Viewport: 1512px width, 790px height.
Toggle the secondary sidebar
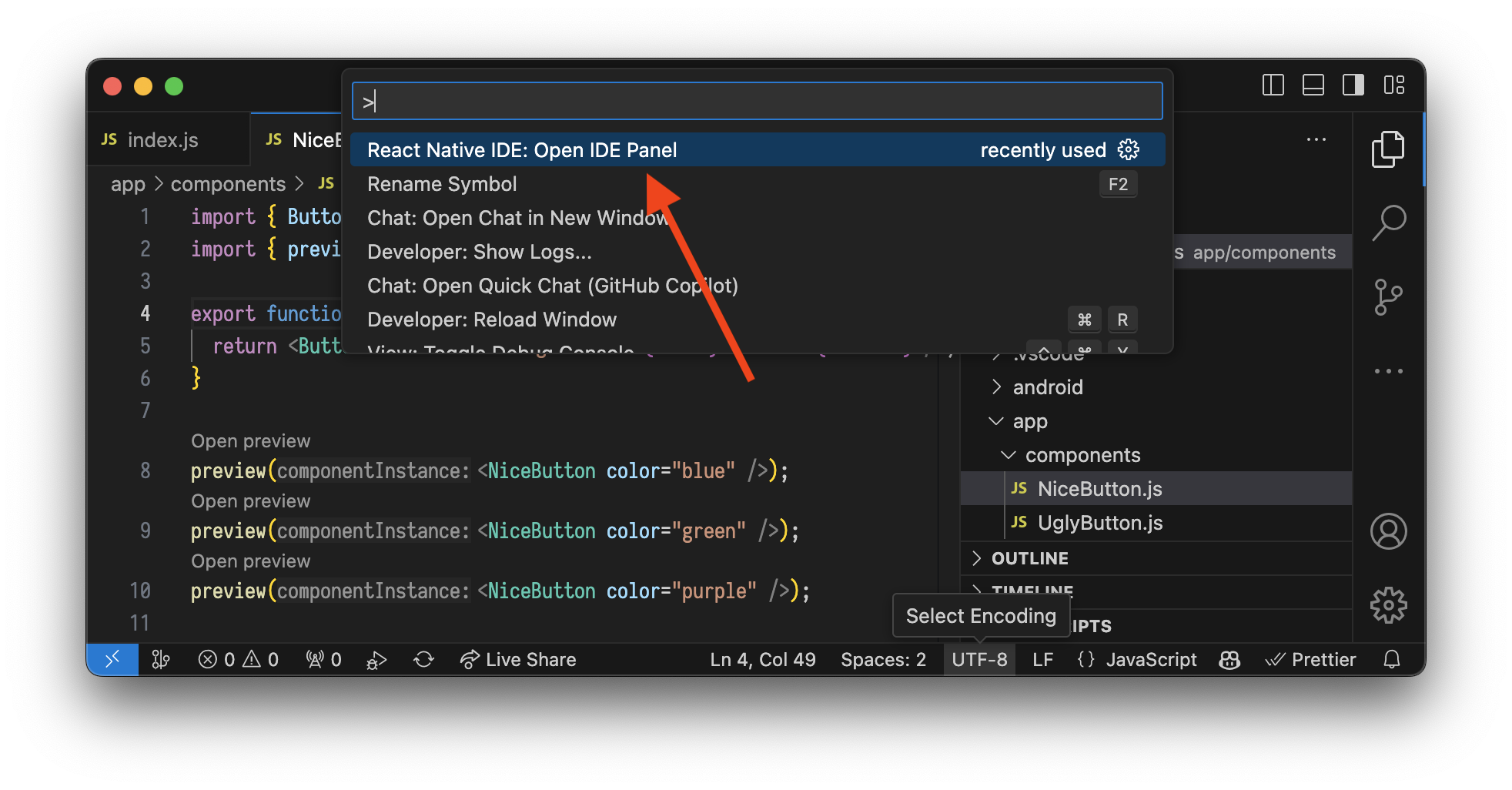(1353, 85)
